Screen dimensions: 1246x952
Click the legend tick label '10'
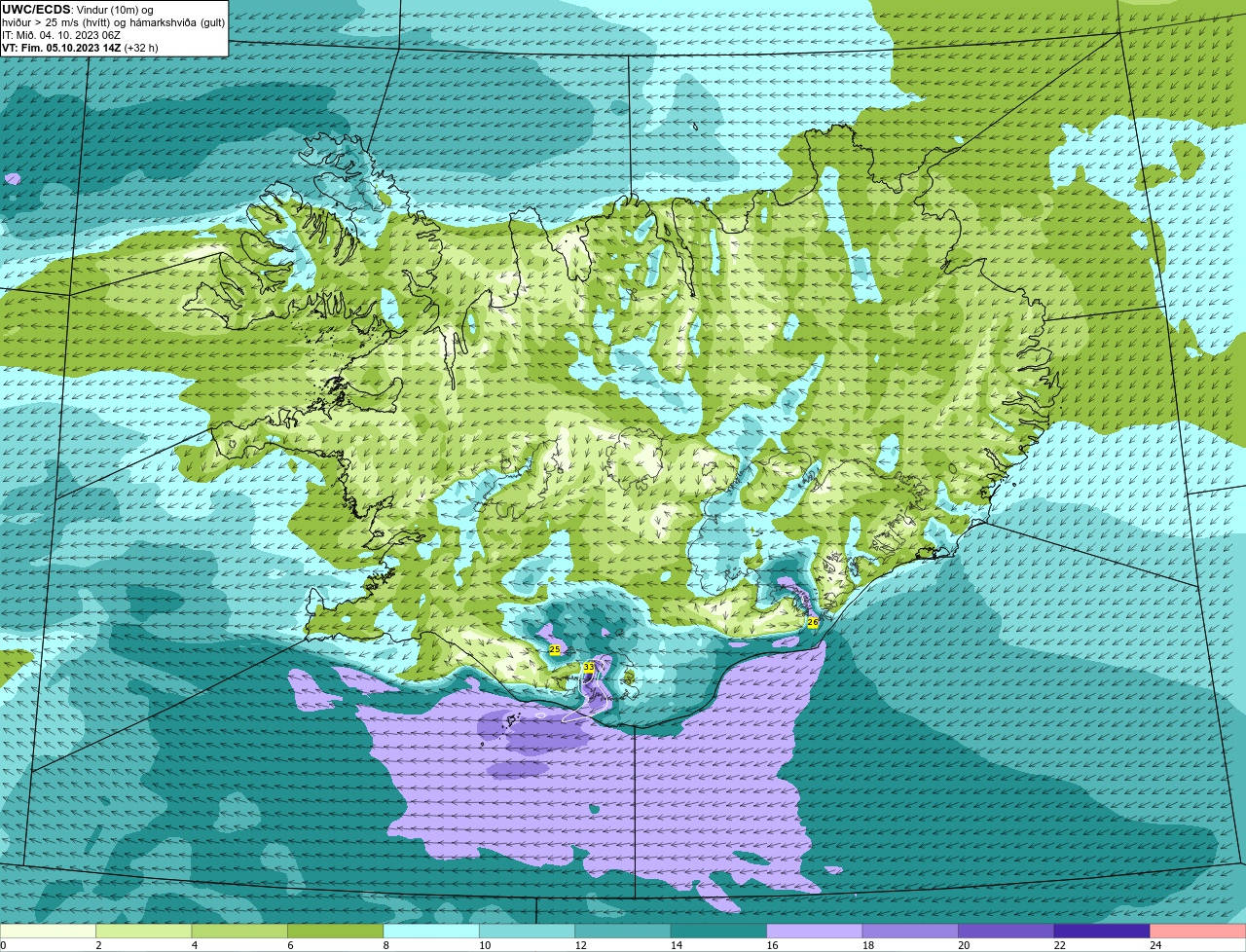tap(485, 945)
